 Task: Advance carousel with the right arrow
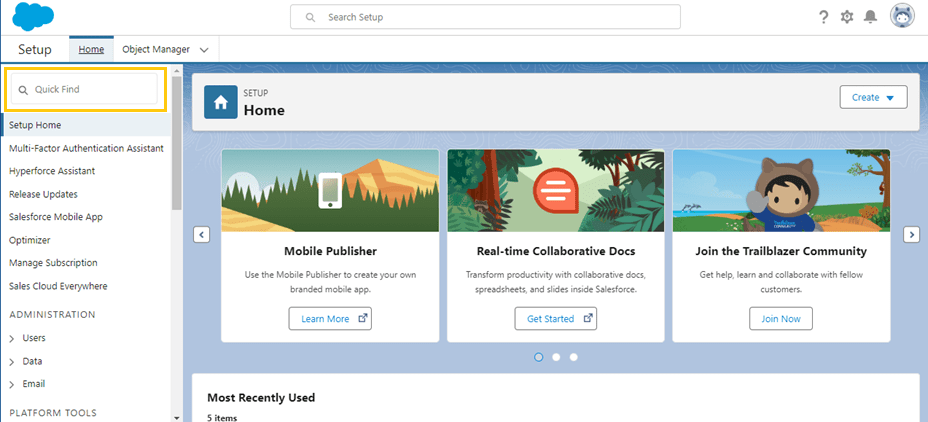coord(911,234)
